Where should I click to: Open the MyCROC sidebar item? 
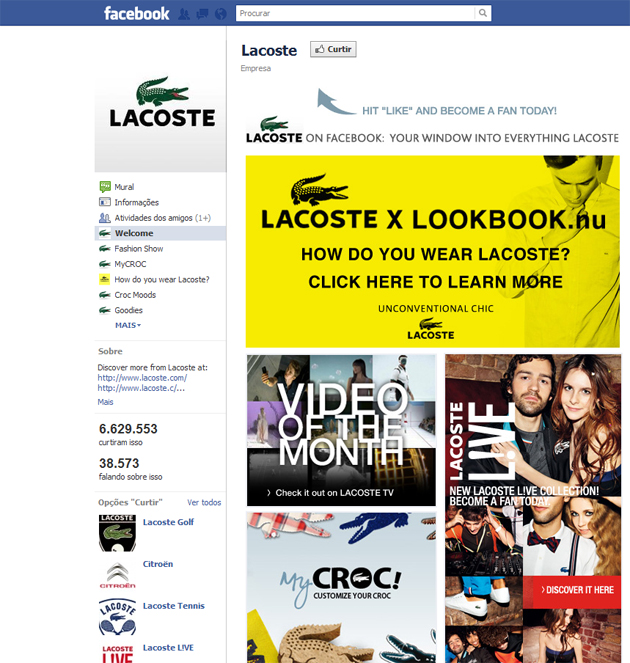(x=161, y=264)
